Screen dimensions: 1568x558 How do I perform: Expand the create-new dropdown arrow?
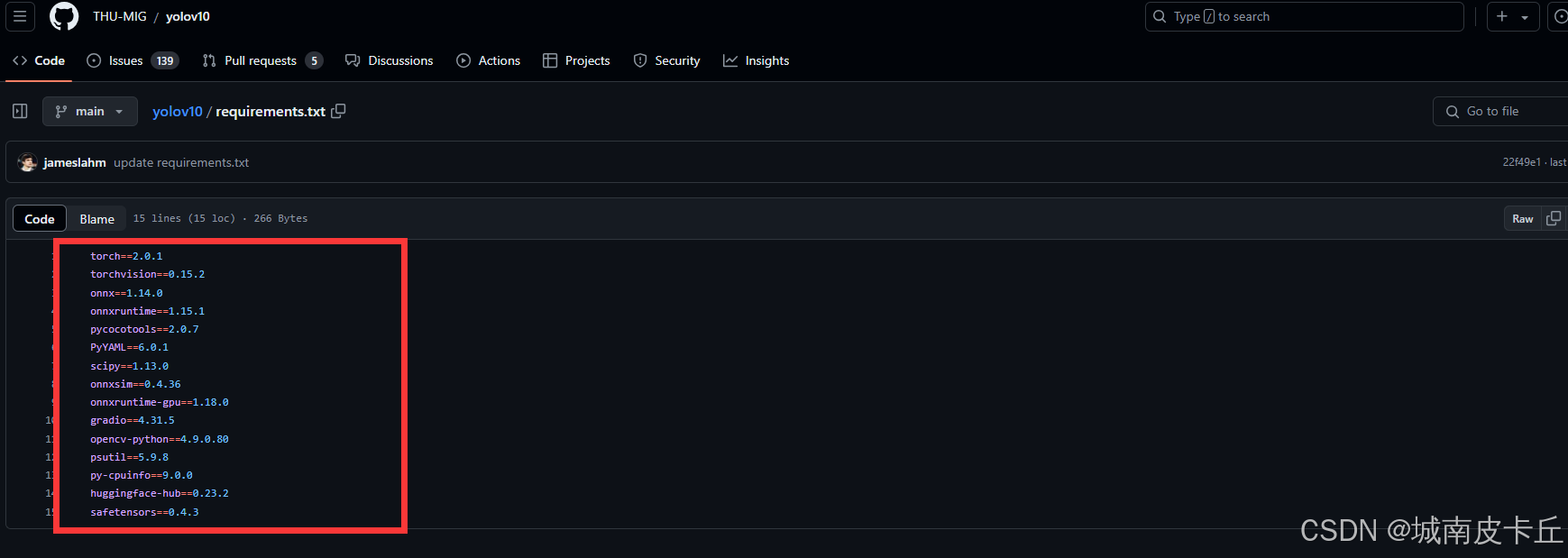point(1525,17)
